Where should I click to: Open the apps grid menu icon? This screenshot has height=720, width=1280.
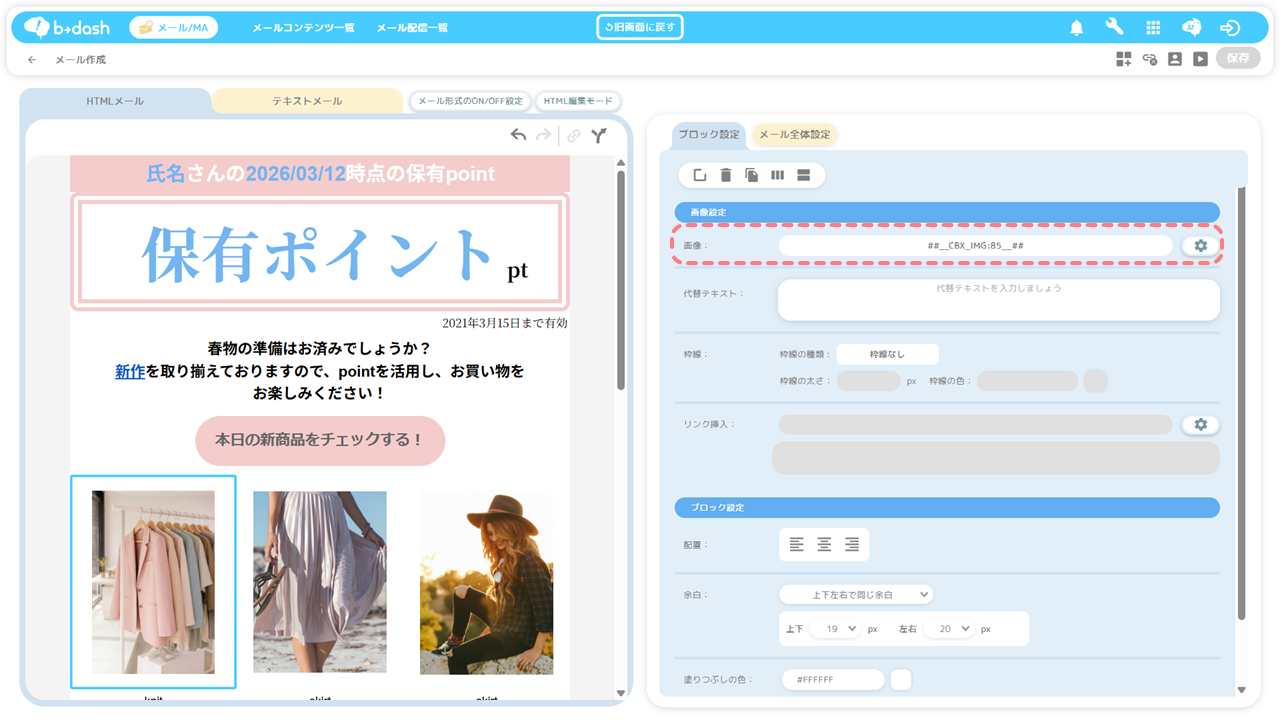[x=1153, y=28]
